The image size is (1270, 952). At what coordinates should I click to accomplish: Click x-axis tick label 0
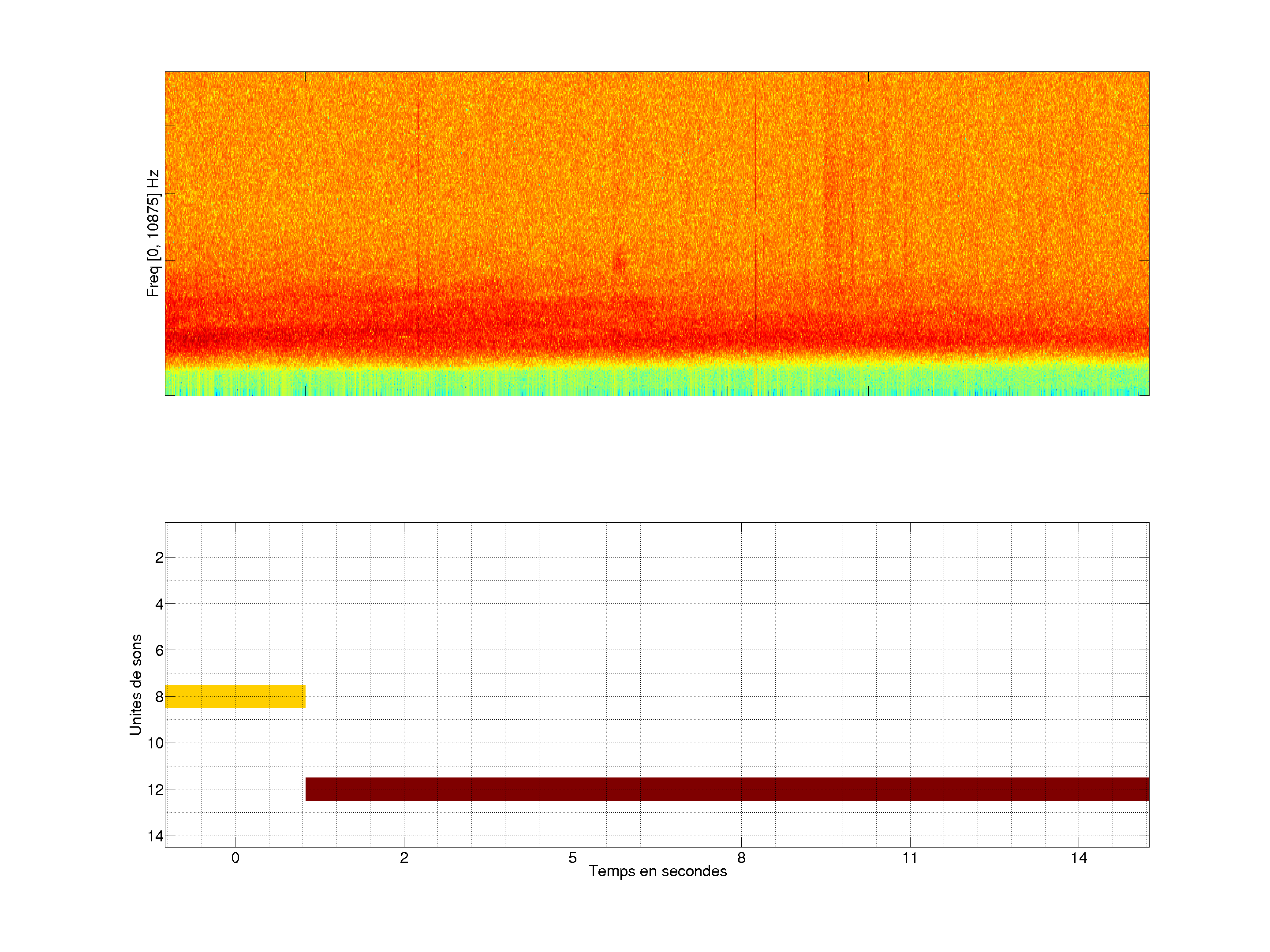(235, 858)
